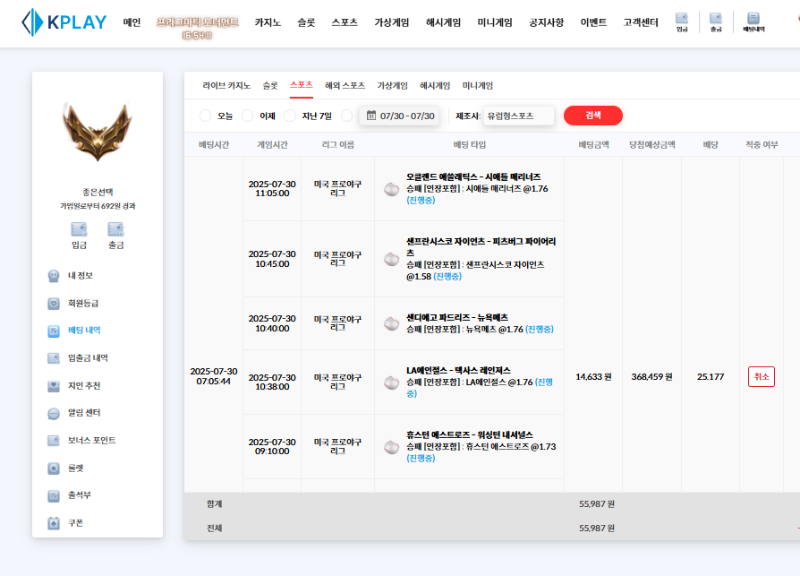The width and height of the screenshot is (800, 576).
Task: Click baseball icon for LA에인절스 match
Action: 391,382
